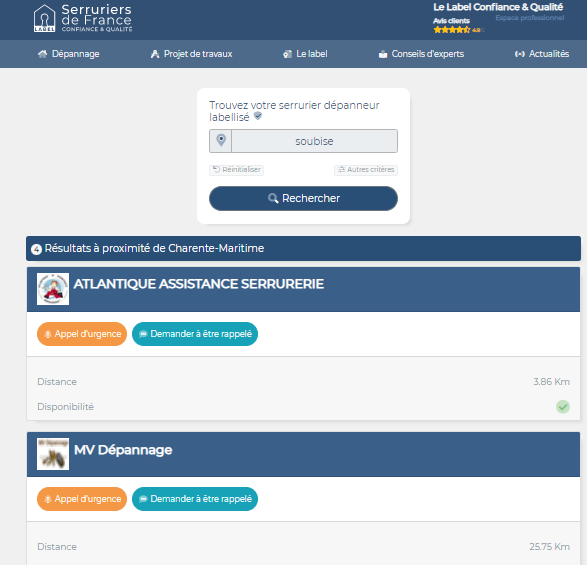Click the Serruriers de France logo
This screenshot has height=565, width=587.
click(x=83, y=18)
